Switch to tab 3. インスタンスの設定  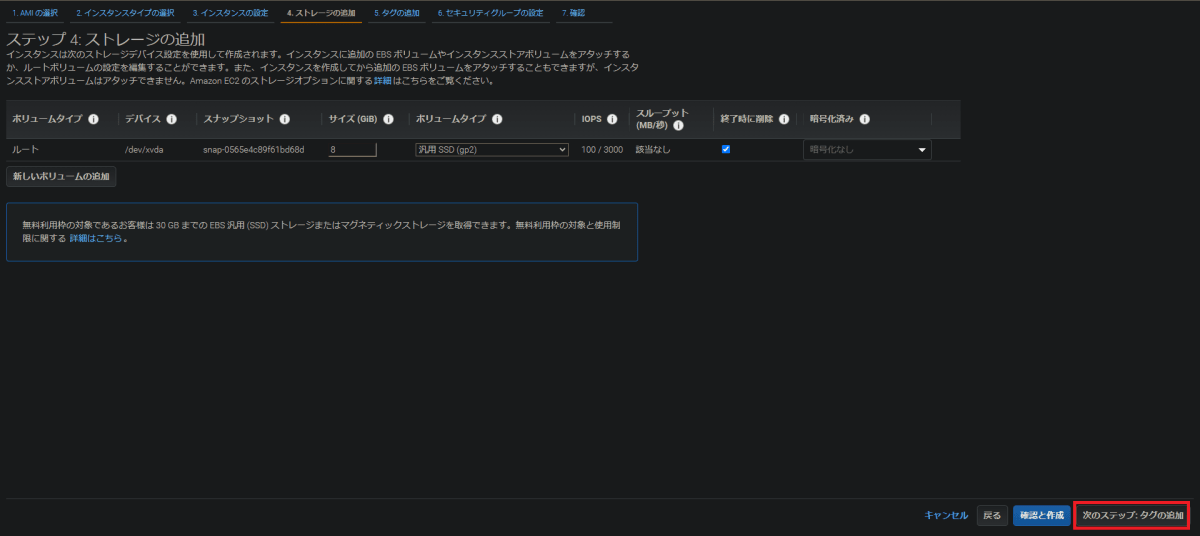click(230, 13)
